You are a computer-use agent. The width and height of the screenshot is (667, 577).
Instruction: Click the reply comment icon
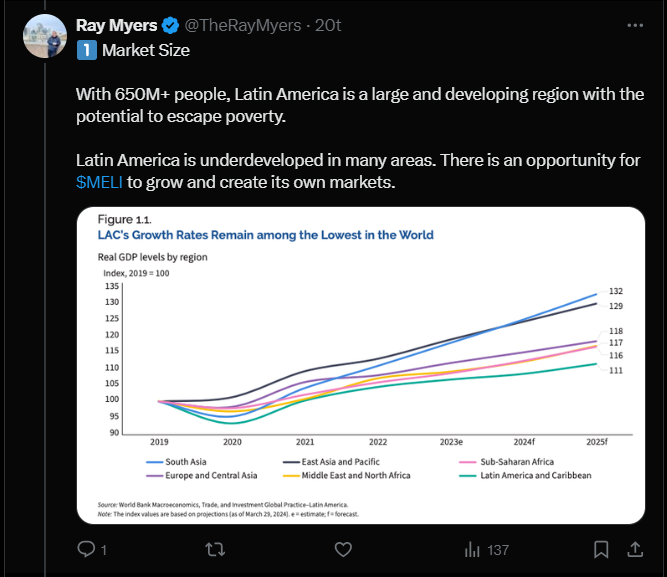pos(85,549)
